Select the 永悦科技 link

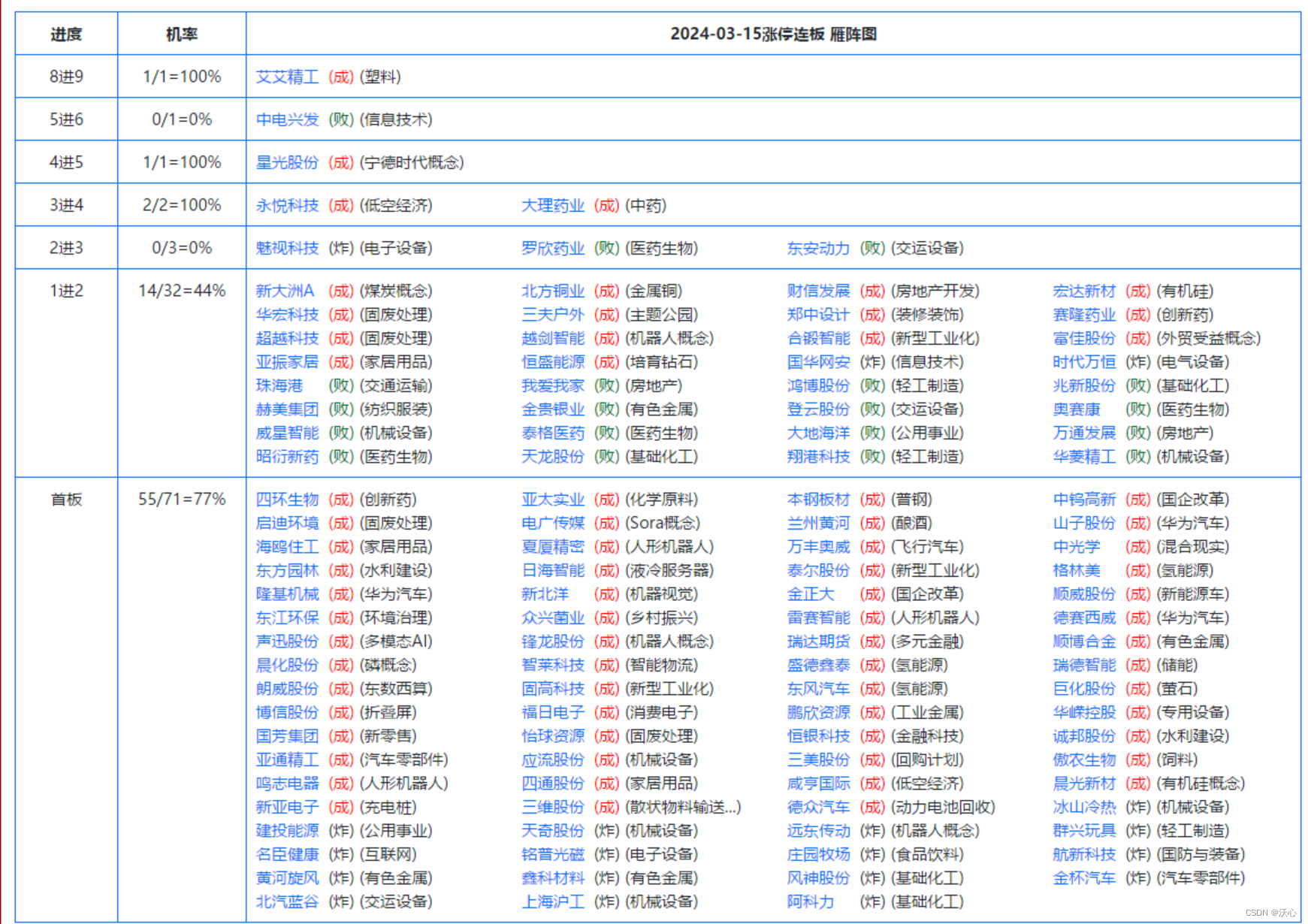287,205
